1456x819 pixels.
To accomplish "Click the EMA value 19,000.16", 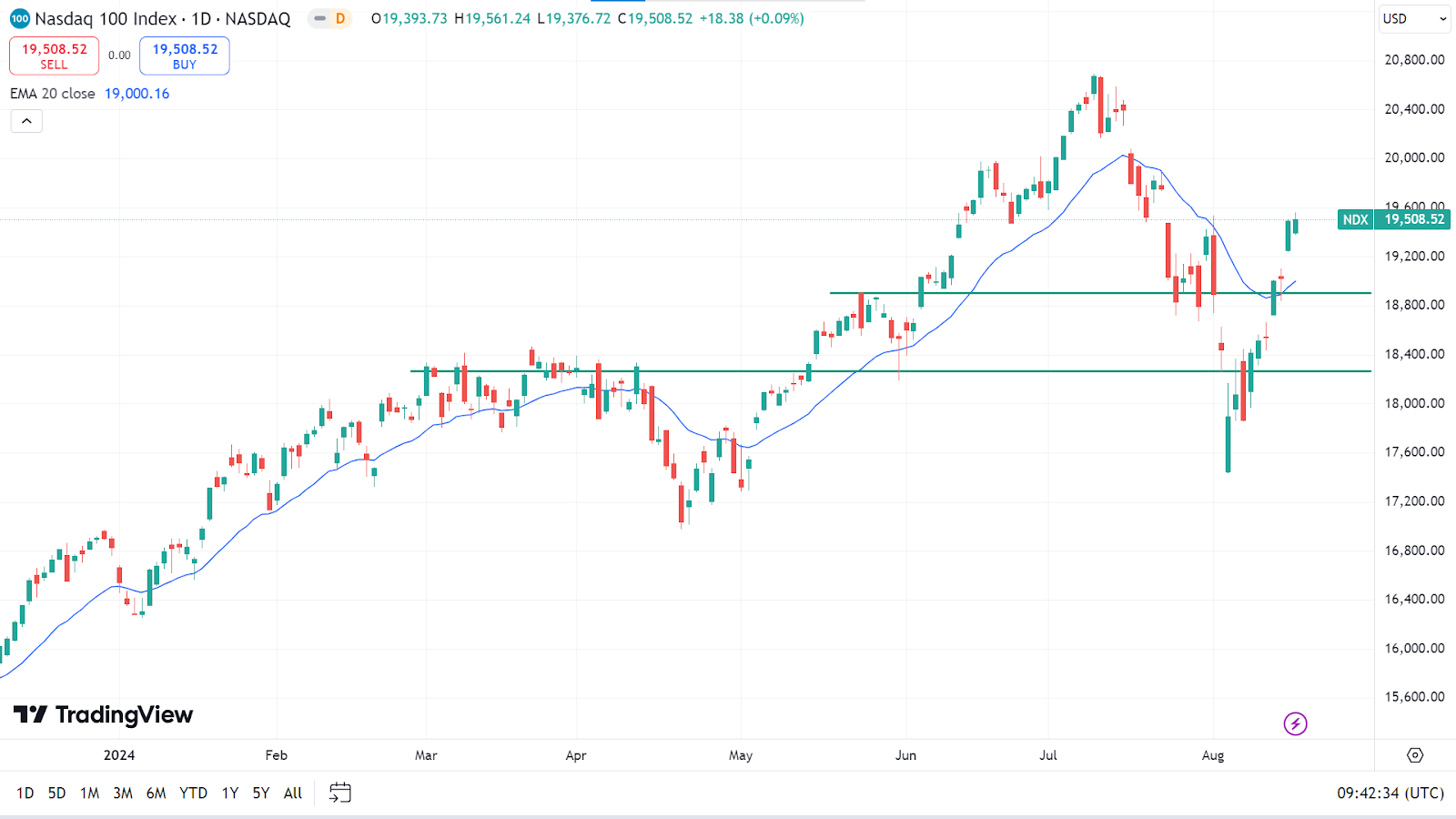I will pyautogui.click(x=137, y=94).
